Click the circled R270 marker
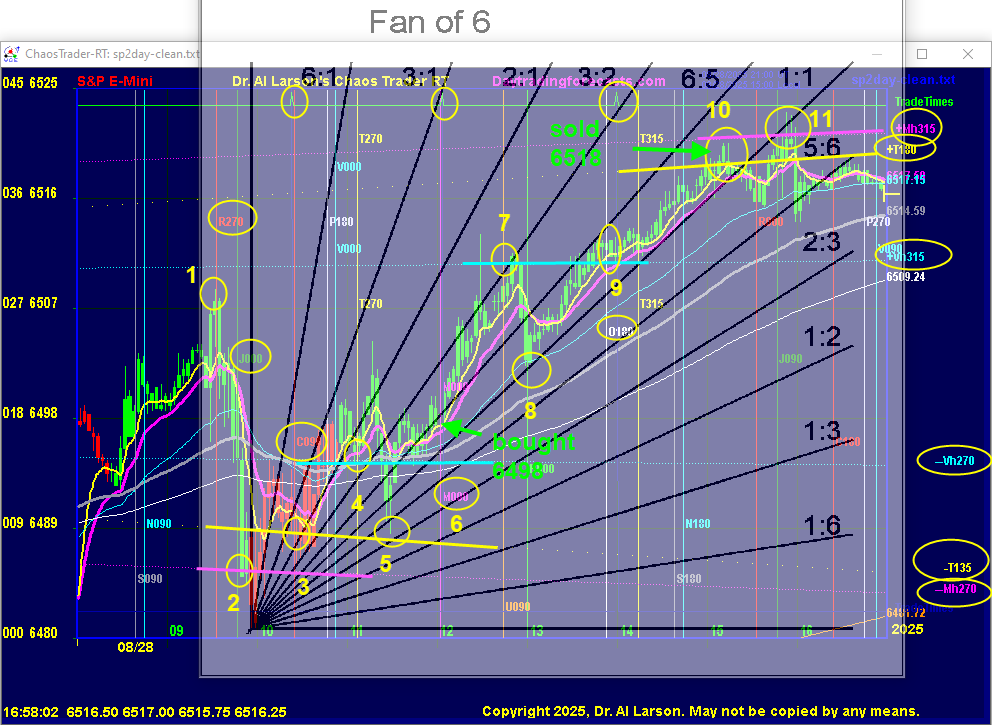The height and width of the screenshot is (725, 992). pos(231,218)
